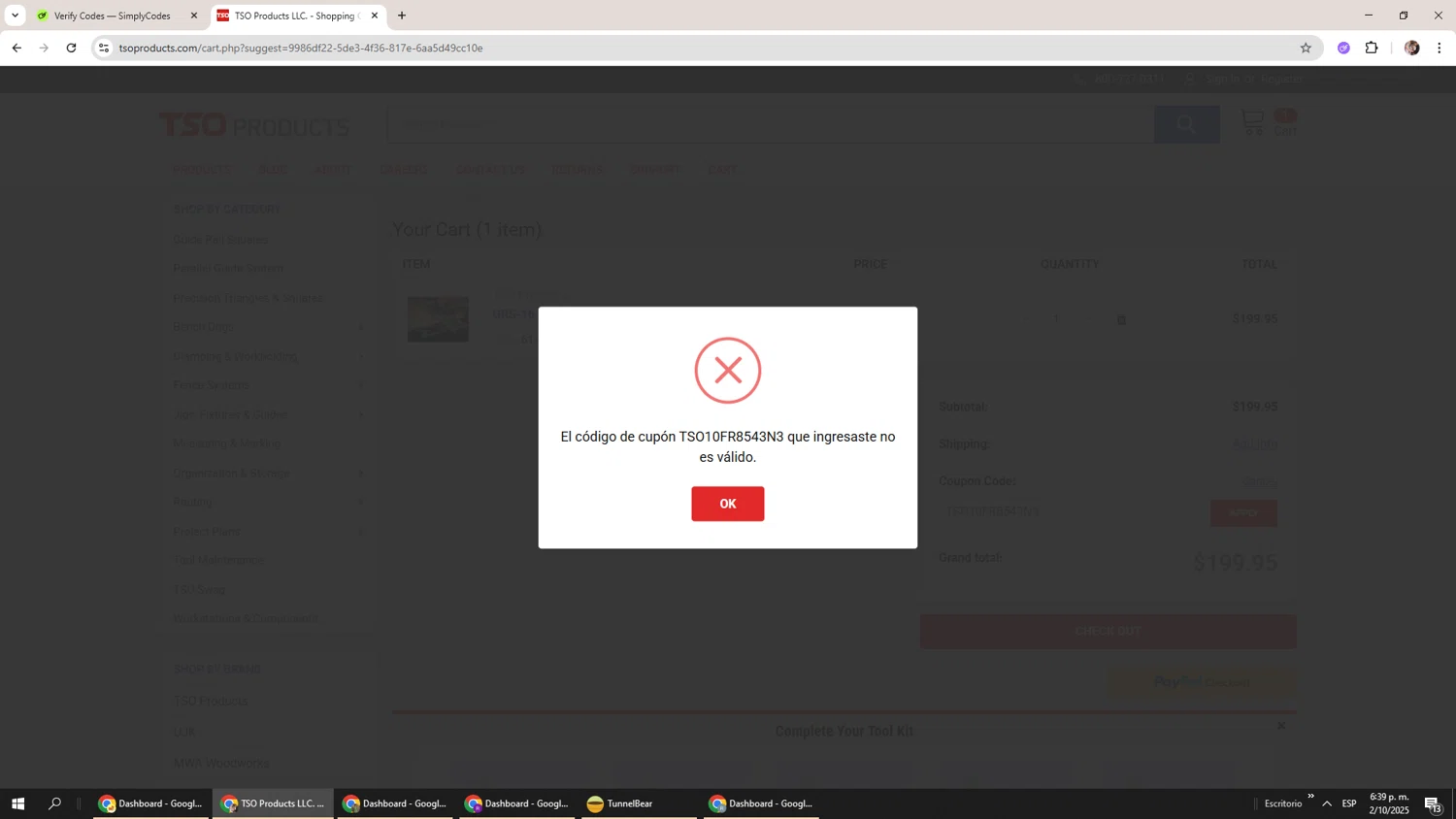Open the tab search dropdown arrow
Screen dimensions: 1456x819
pos(15,16)
